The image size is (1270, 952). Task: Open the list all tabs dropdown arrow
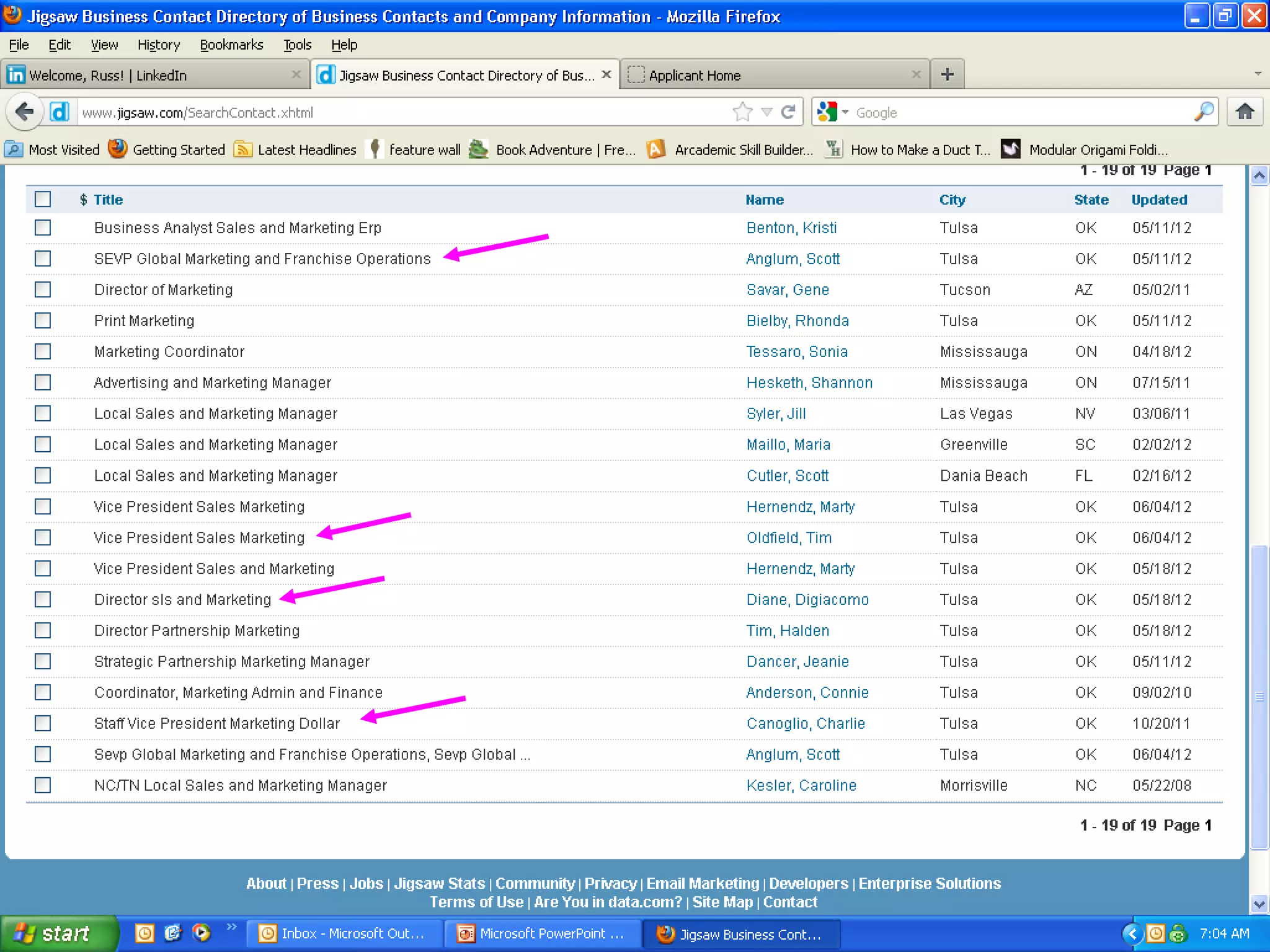(x=1258, y=74)
